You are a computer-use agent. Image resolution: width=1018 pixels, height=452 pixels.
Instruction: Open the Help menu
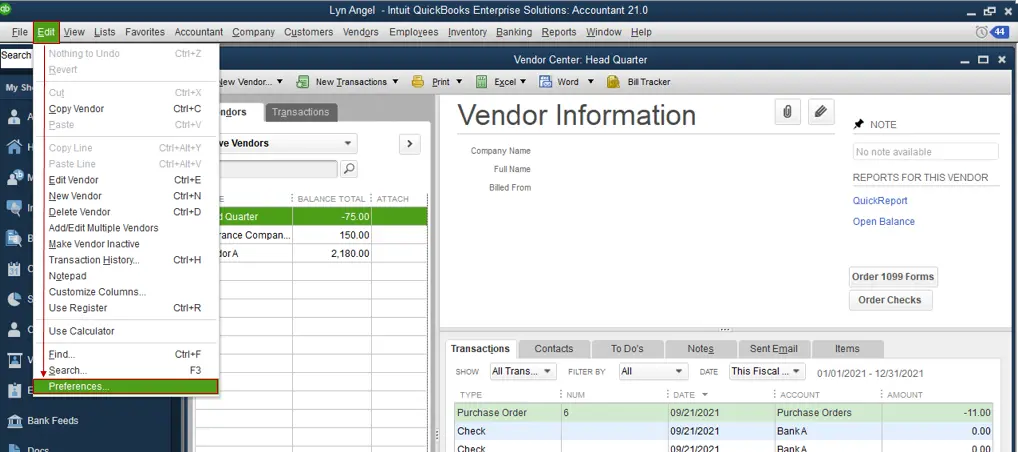641,32
